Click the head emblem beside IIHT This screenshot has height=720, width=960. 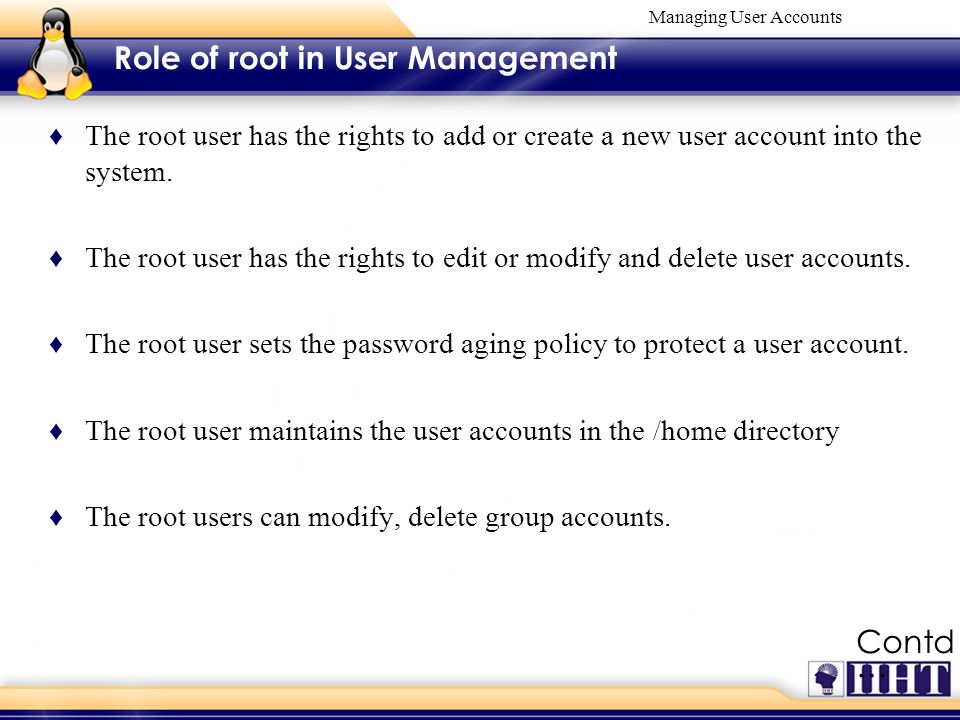pyautogui.click(x=826, y=679)
